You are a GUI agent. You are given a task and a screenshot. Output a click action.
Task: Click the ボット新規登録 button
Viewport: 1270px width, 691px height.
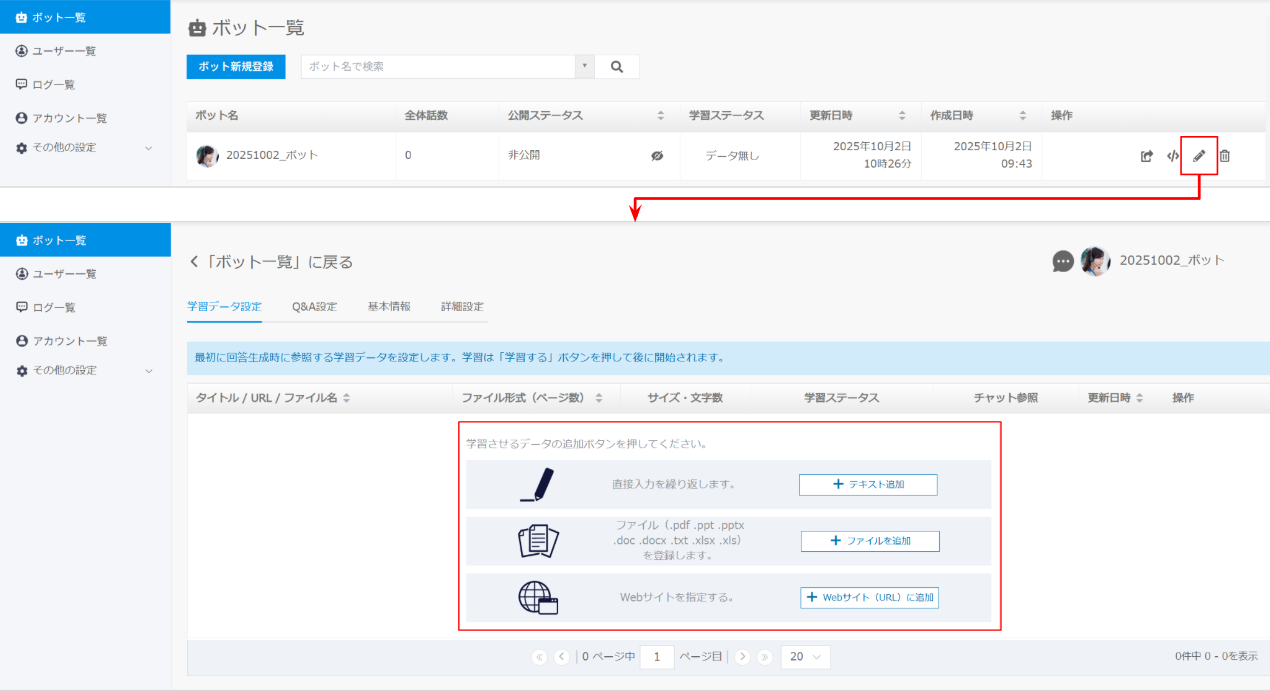pos(236,67)
